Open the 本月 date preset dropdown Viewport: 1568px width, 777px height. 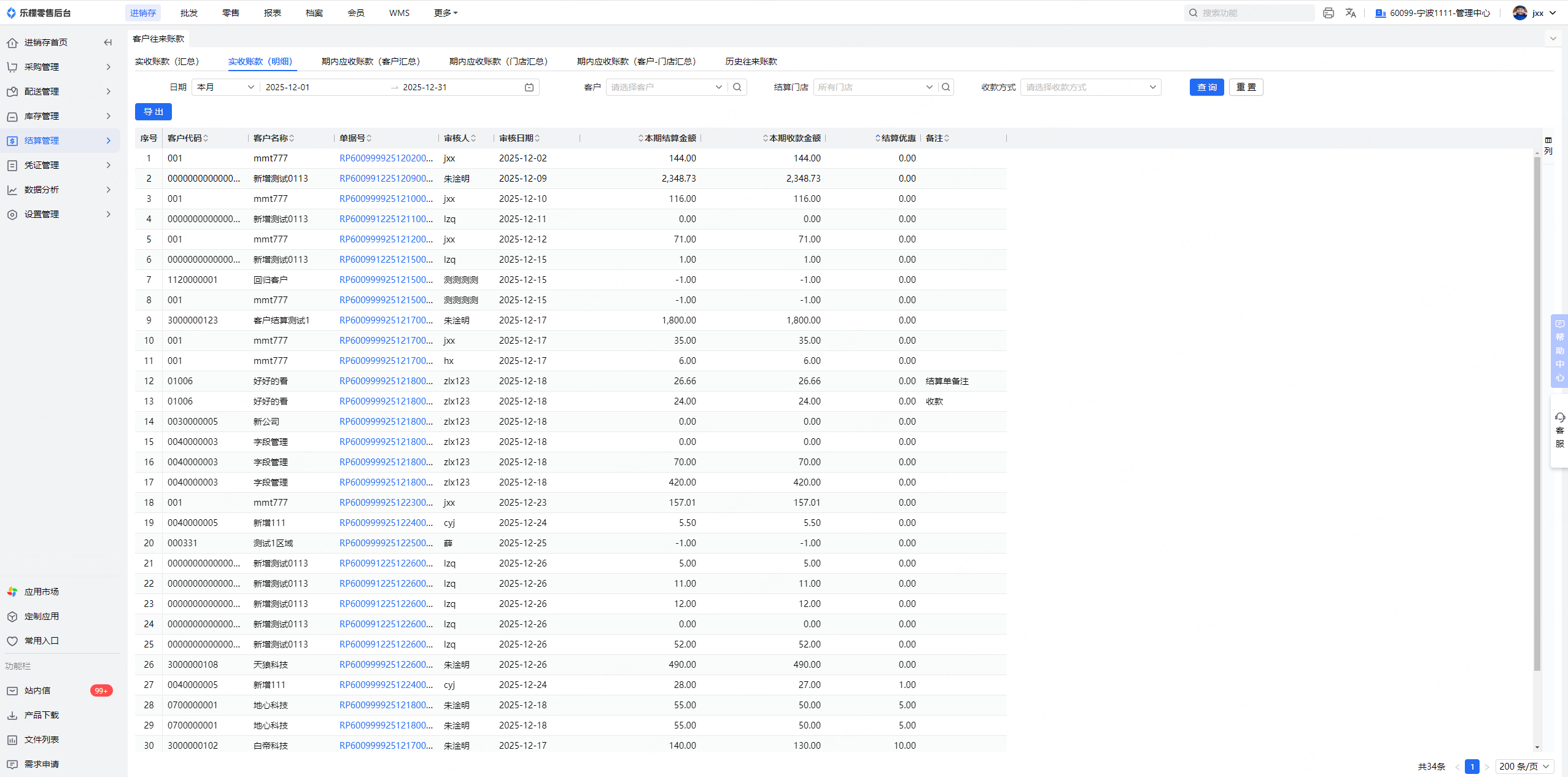click(225, 87)
